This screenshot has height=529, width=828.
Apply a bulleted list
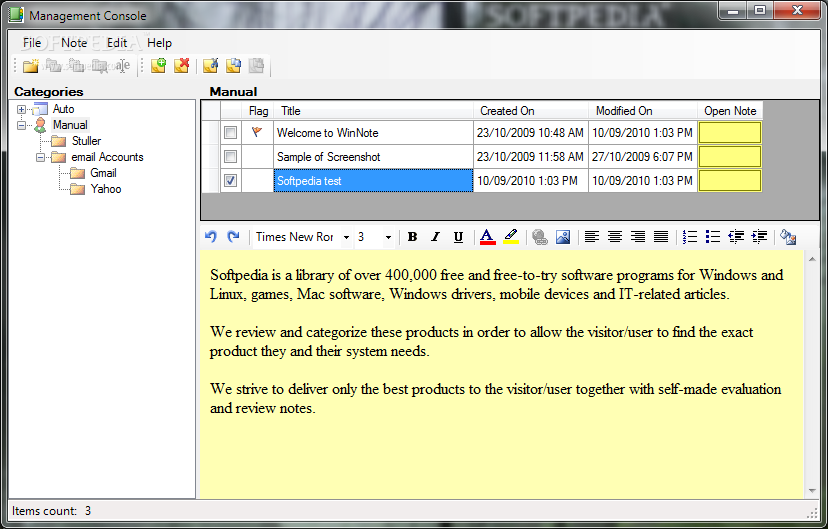pos(713,237)
